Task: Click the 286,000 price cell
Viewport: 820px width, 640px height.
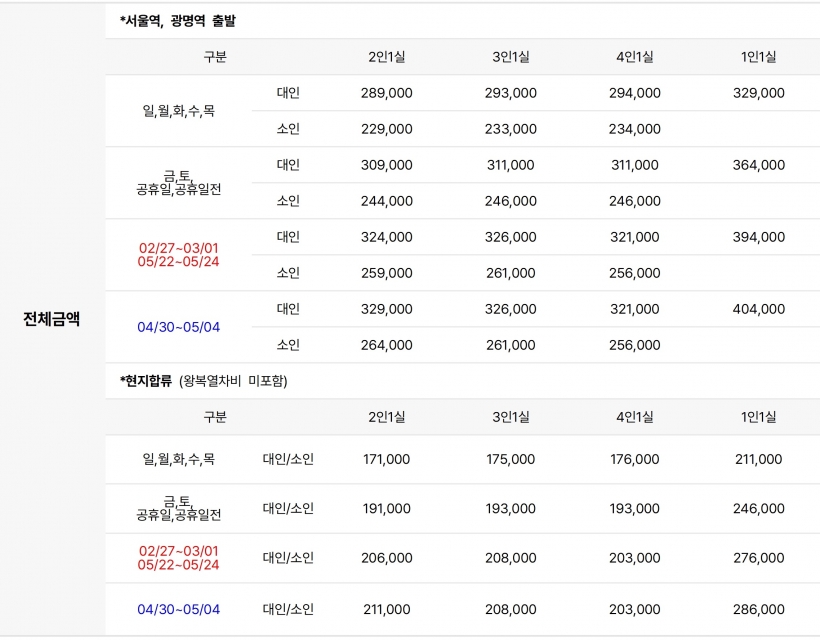Action: [758, 609]
